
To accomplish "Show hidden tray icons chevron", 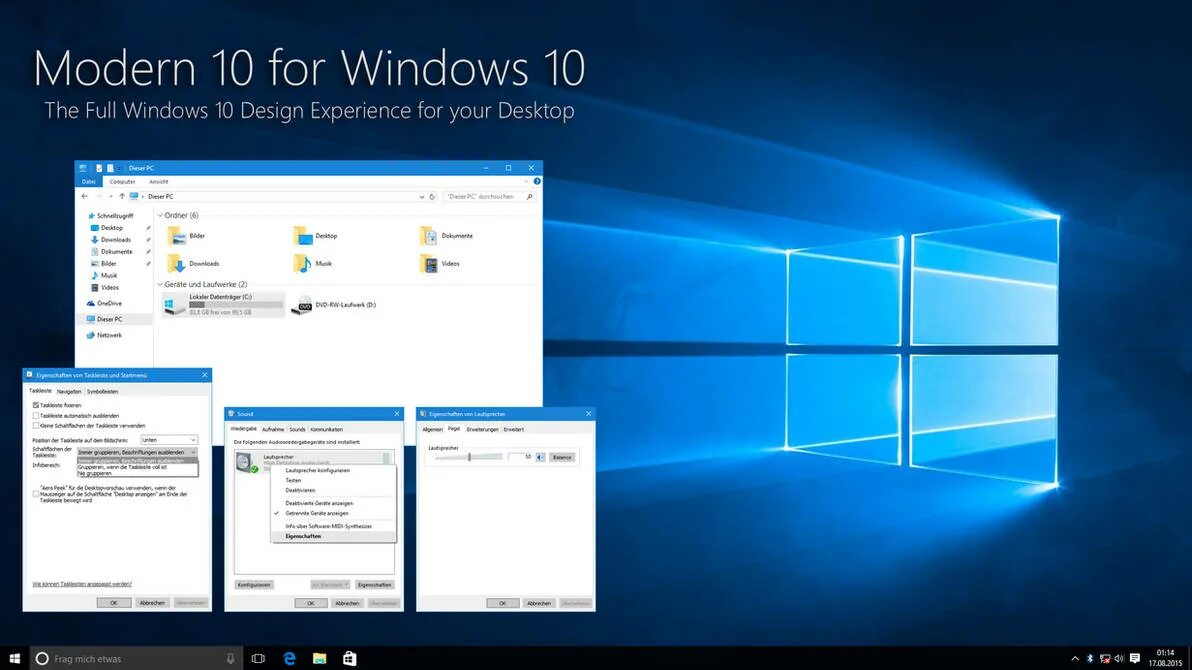I will point(1075,659).
